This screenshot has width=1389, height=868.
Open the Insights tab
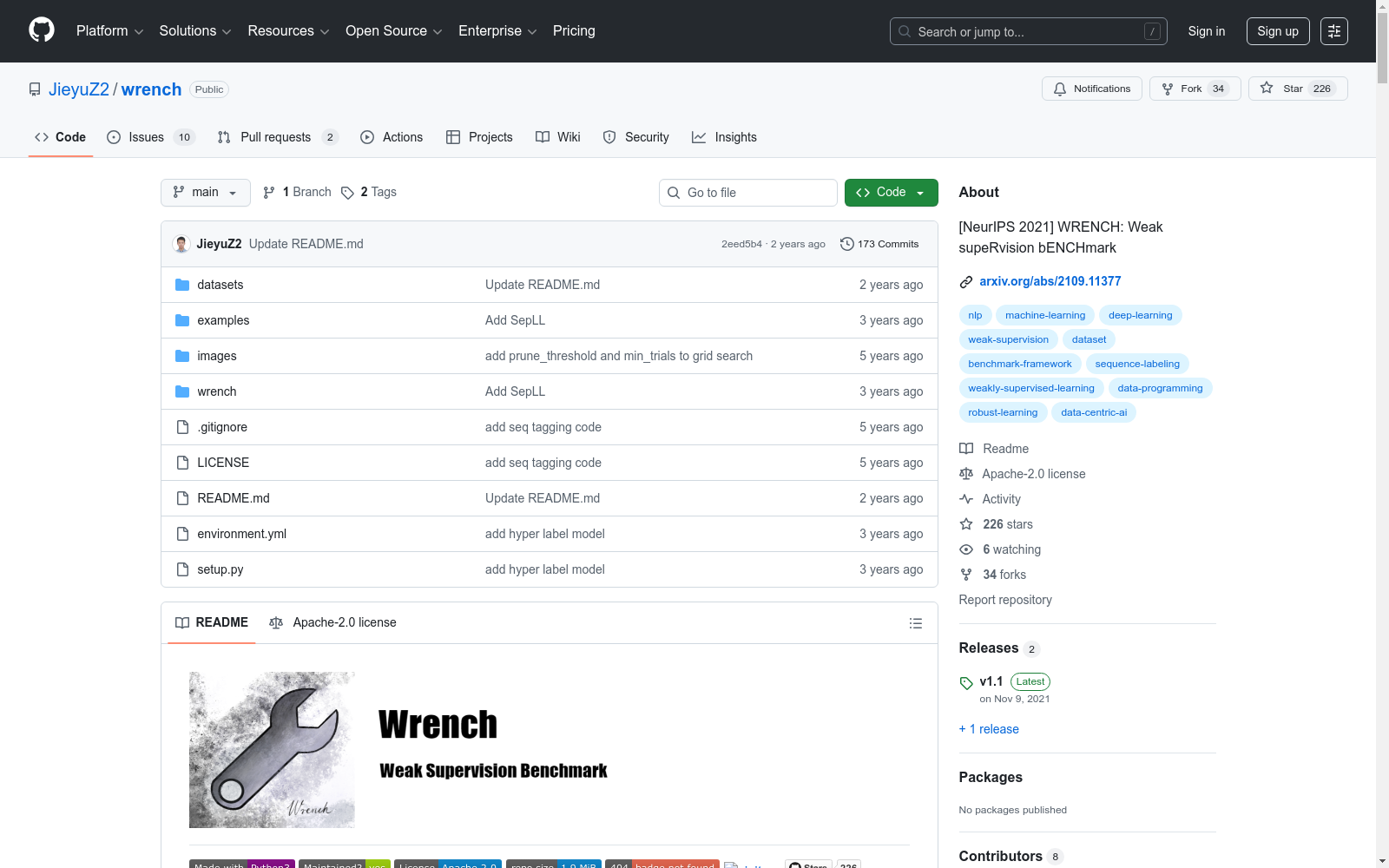point(724,137)
